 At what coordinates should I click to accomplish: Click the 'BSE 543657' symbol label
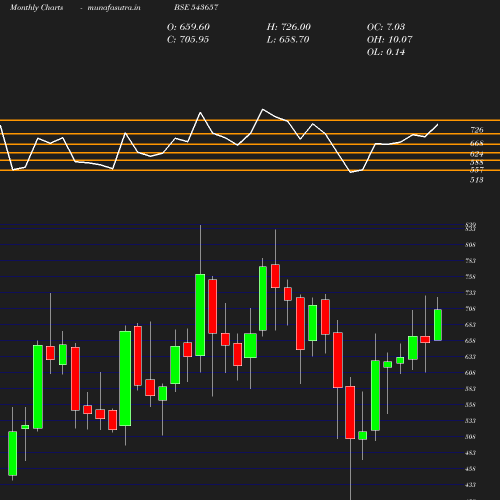196,7
